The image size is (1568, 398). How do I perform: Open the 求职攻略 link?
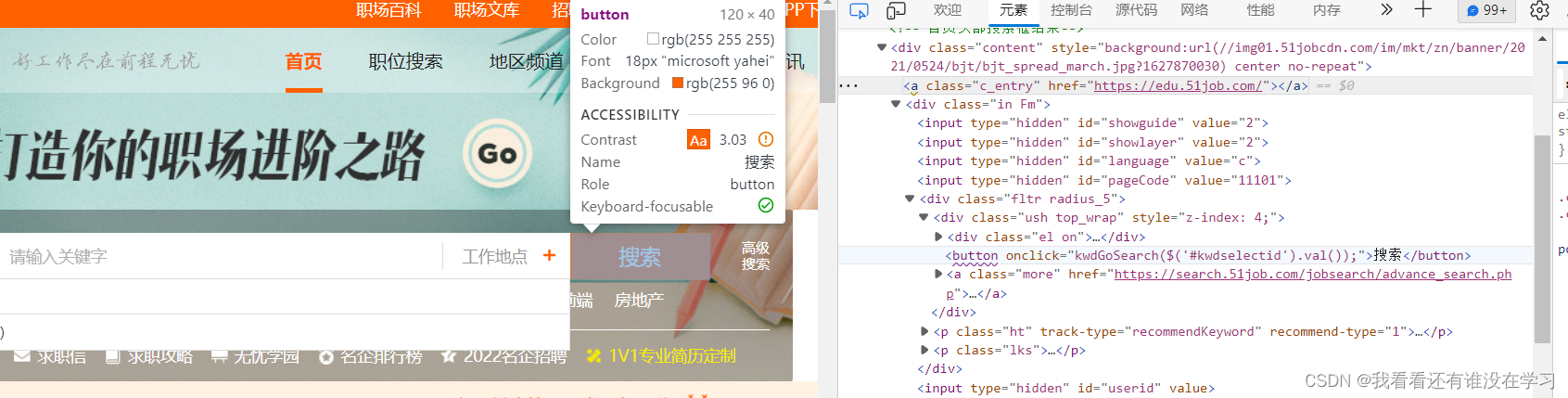pos(159,356)
